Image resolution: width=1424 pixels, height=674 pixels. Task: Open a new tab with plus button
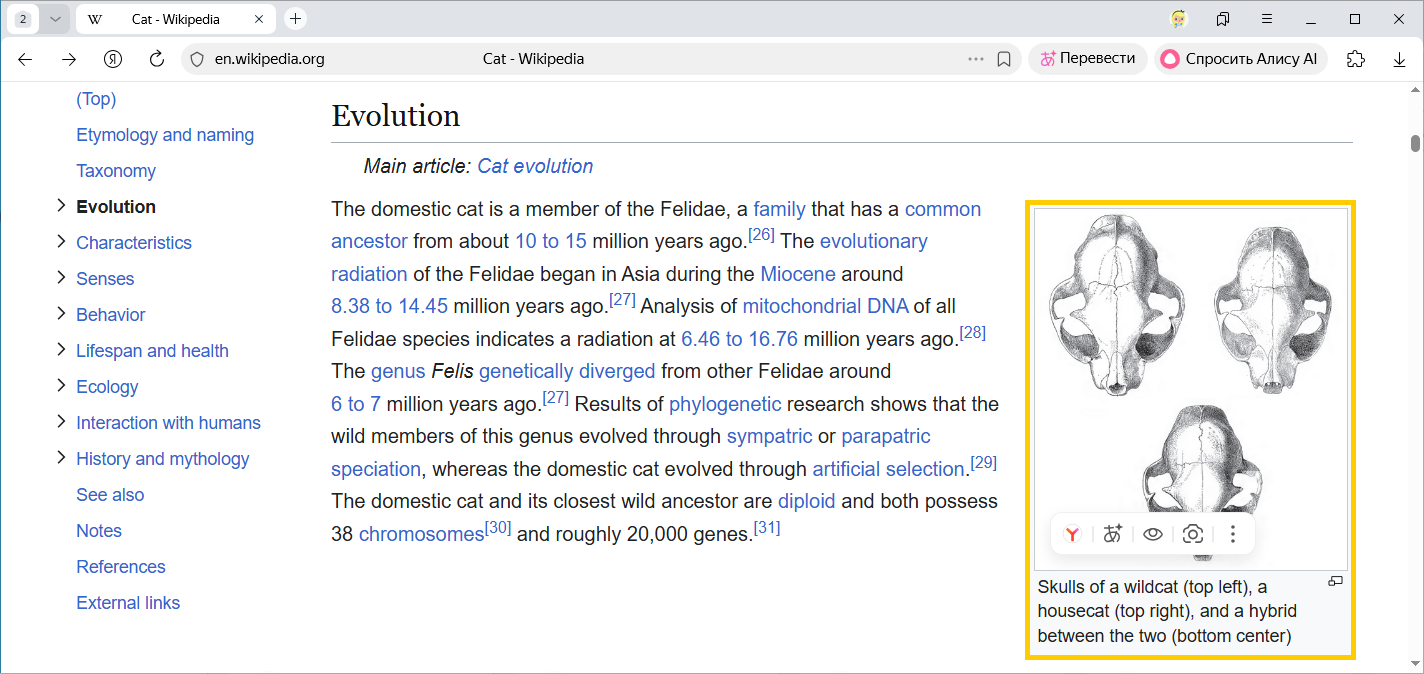(295, 19)
